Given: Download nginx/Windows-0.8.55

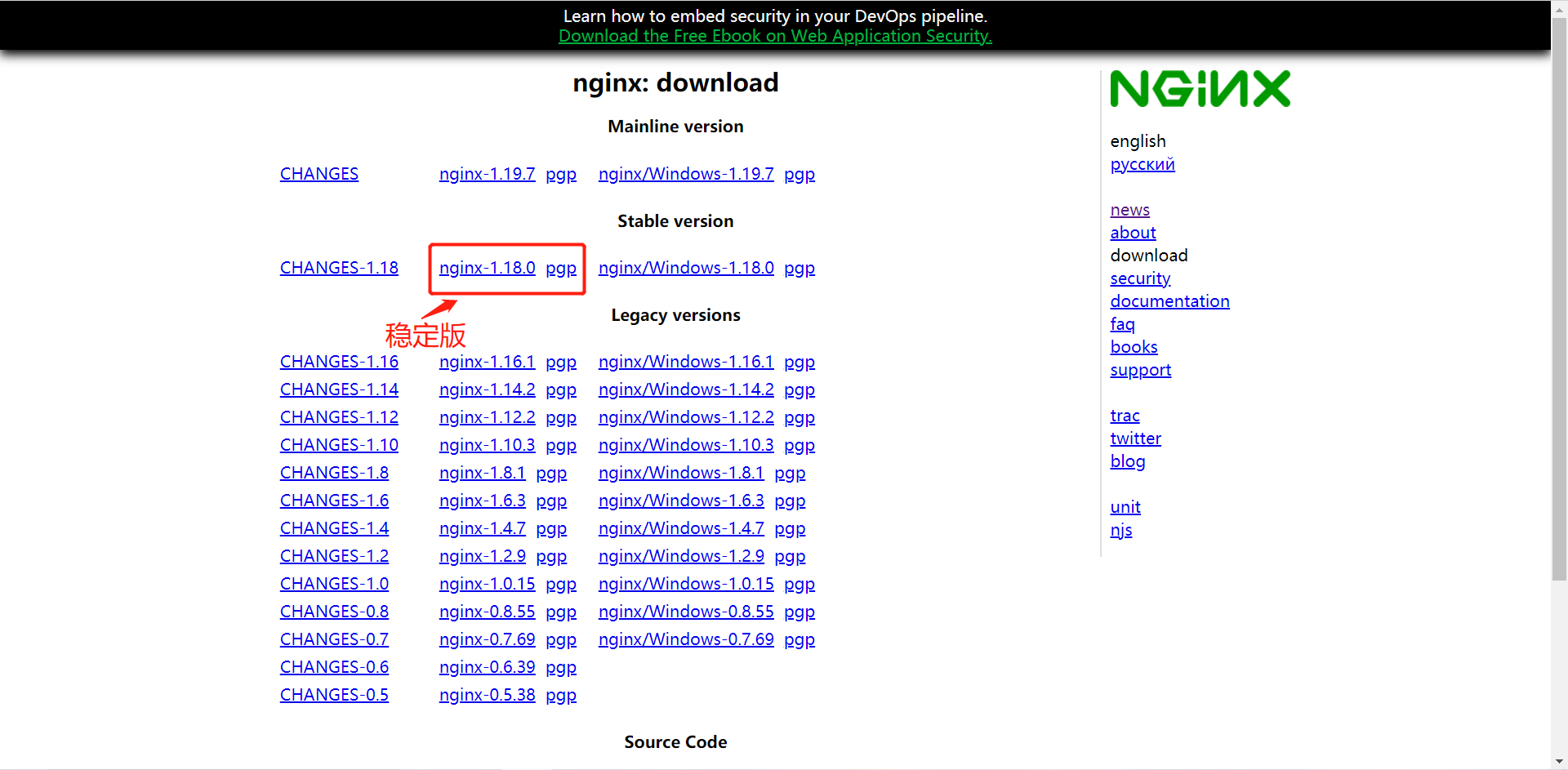Looking at the screenshot, I should [x=686, y=612].
